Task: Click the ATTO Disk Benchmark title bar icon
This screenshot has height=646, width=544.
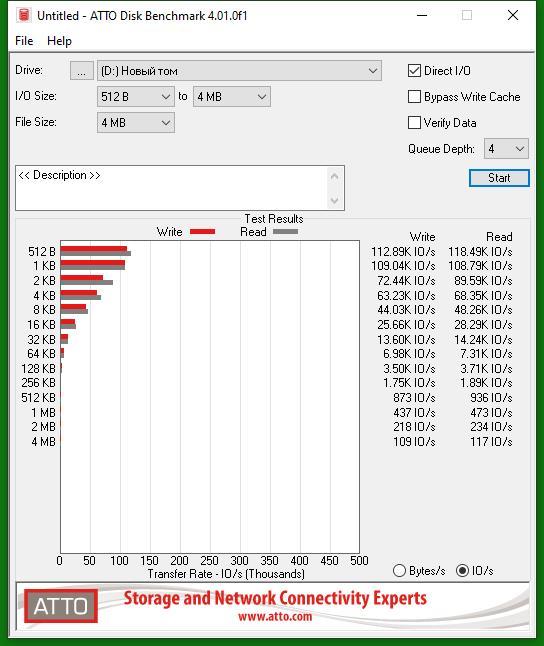Action: (x=24, y=15)
